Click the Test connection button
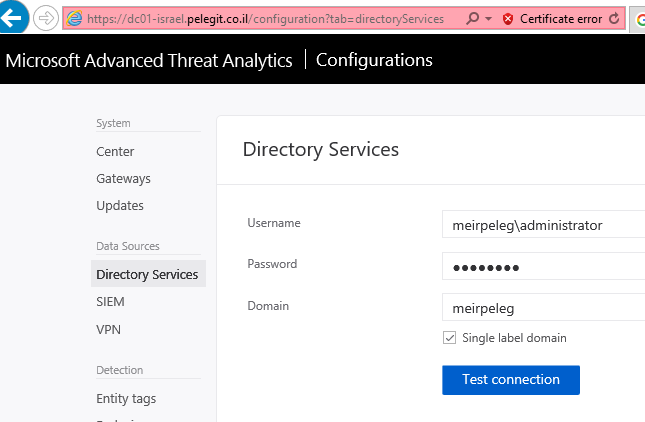 coord(511,380)
